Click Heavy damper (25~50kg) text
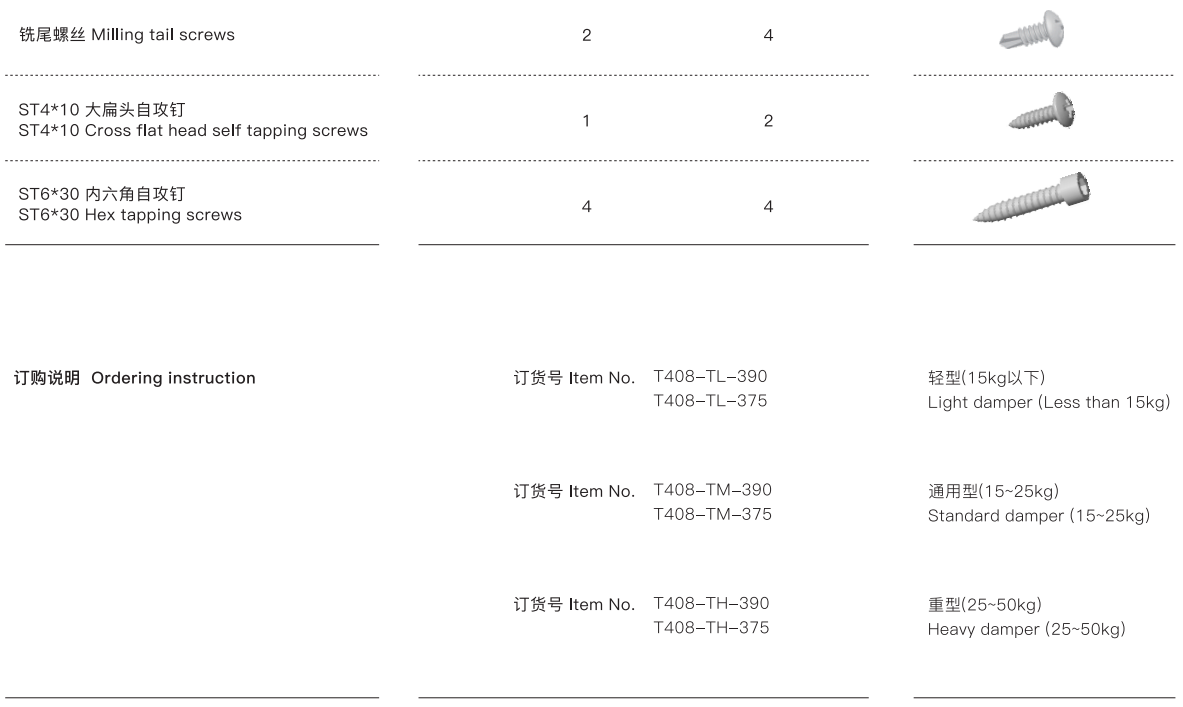Image resolution: width=1183 pixels, height=707 pixels. (1026, 629)
